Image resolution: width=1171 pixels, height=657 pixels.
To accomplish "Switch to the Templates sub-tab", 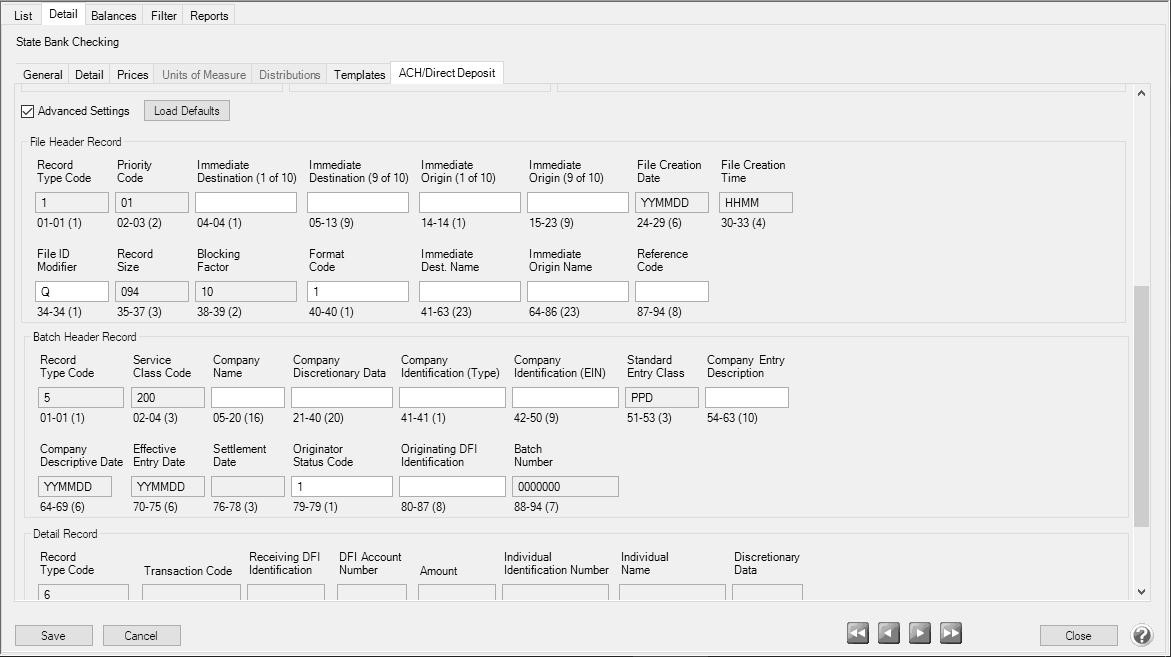I will click(x=358, y=73).
